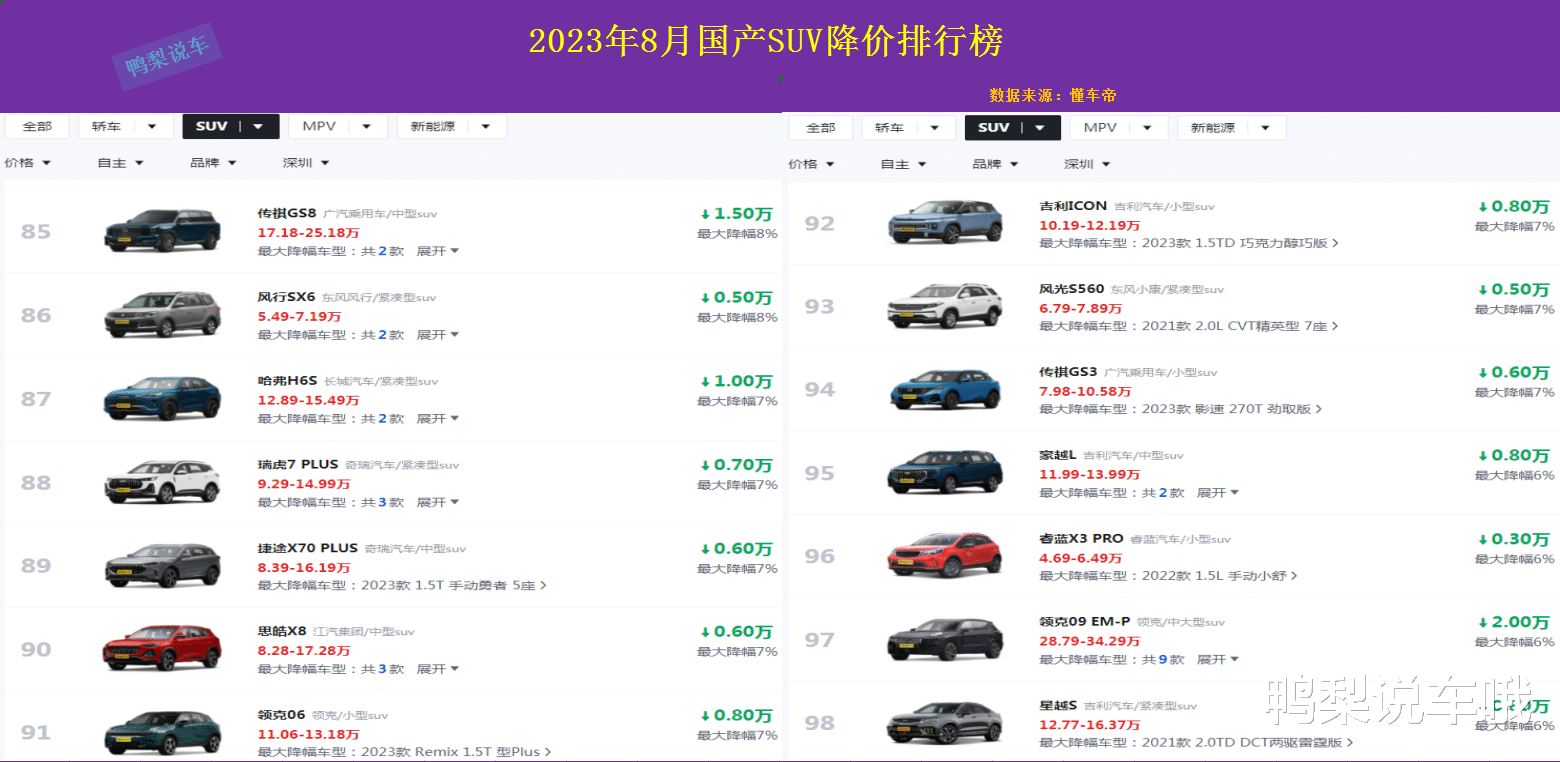Go to the 瑞虎7 PLUS model name
Viewport: 1560px width, 762px height.
click(298, 465)
